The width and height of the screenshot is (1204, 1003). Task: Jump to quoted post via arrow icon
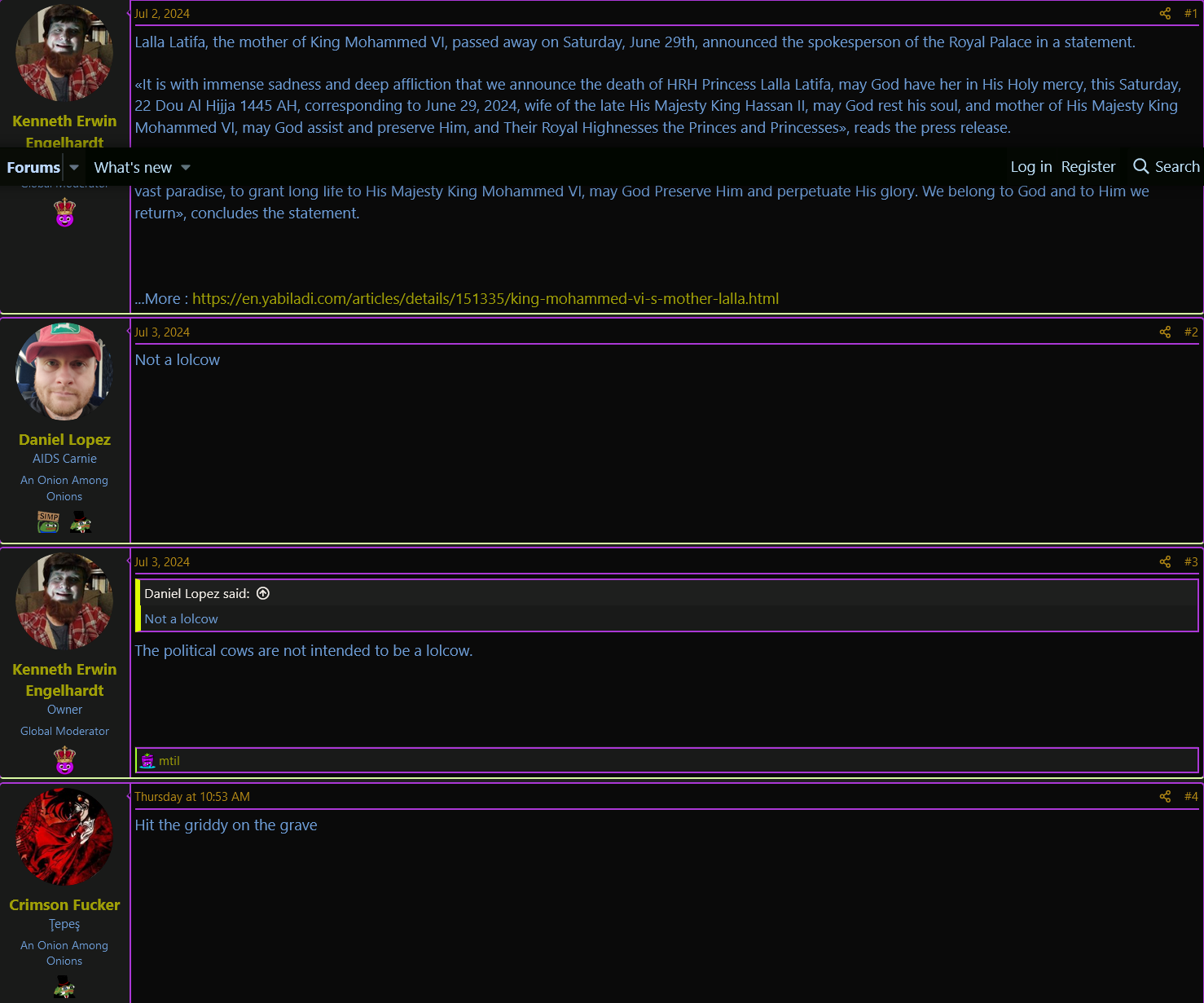[263, 593]
